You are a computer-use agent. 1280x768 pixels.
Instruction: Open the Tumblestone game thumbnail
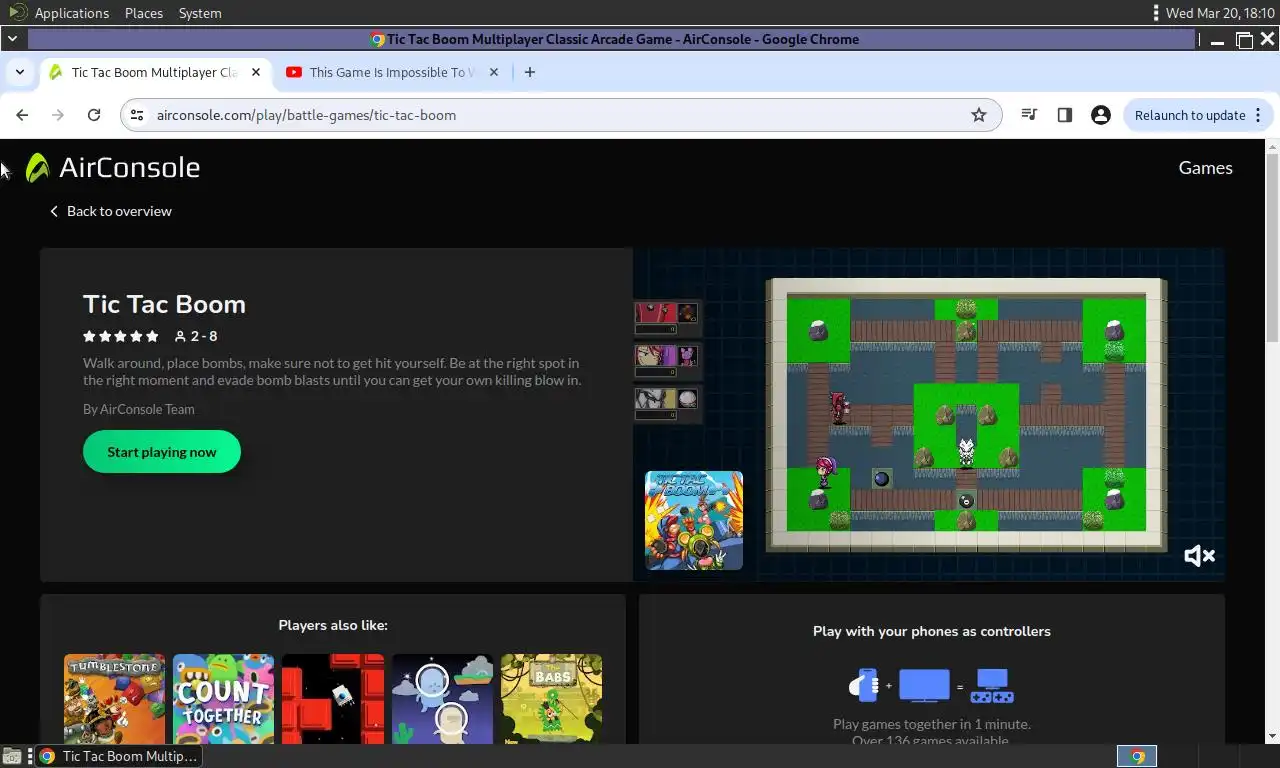click(114, 699)
